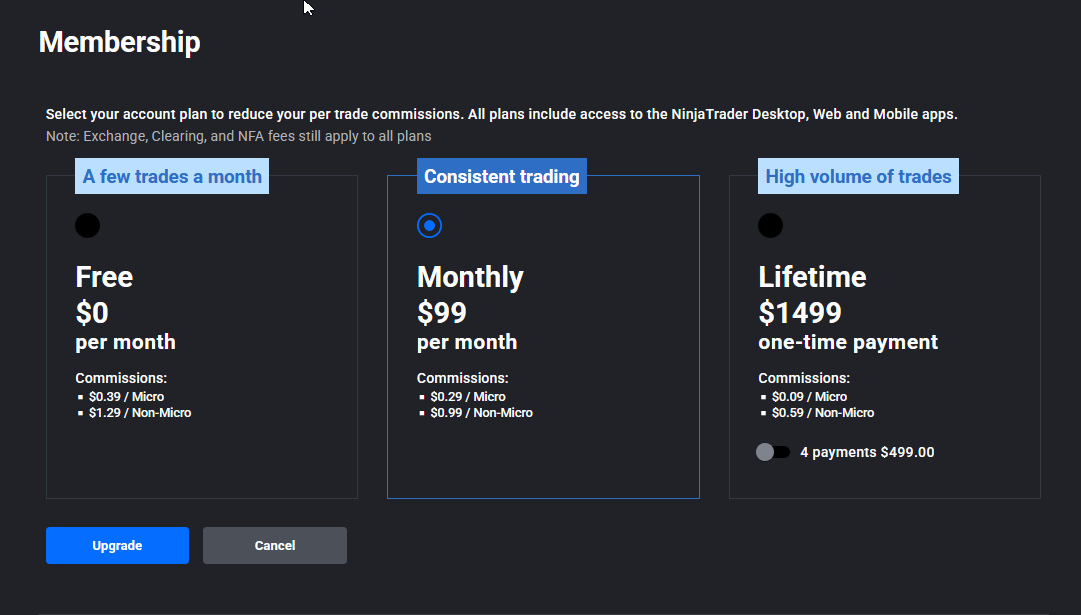Click the '$0.99 / Non-Micro' commission line

click(x=481, y=412)
